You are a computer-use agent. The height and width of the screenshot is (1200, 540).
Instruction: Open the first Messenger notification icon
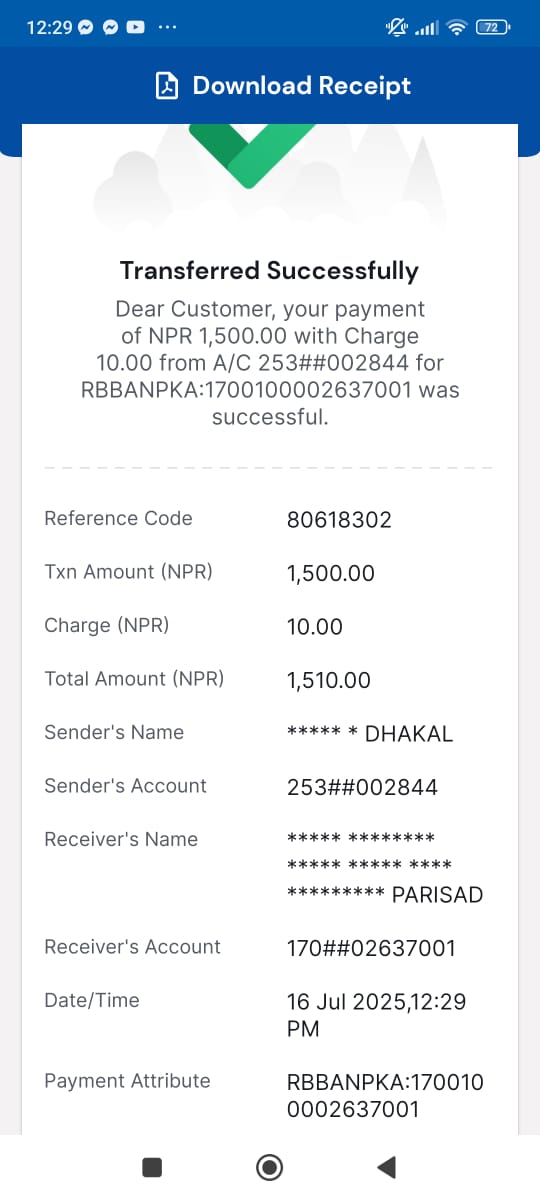pyautogui.click(x=86, y=28)
